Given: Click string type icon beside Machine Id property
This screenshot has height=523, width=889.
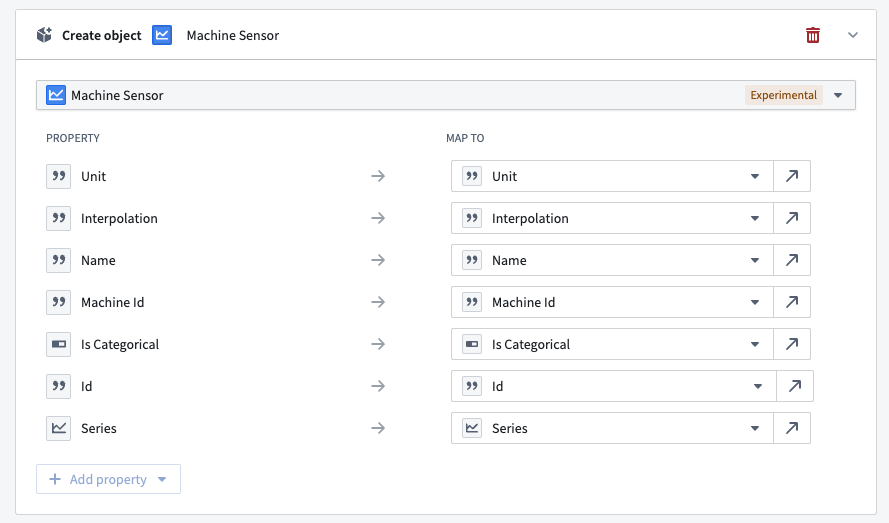Looking at the screenshot, I should point(58,302).
